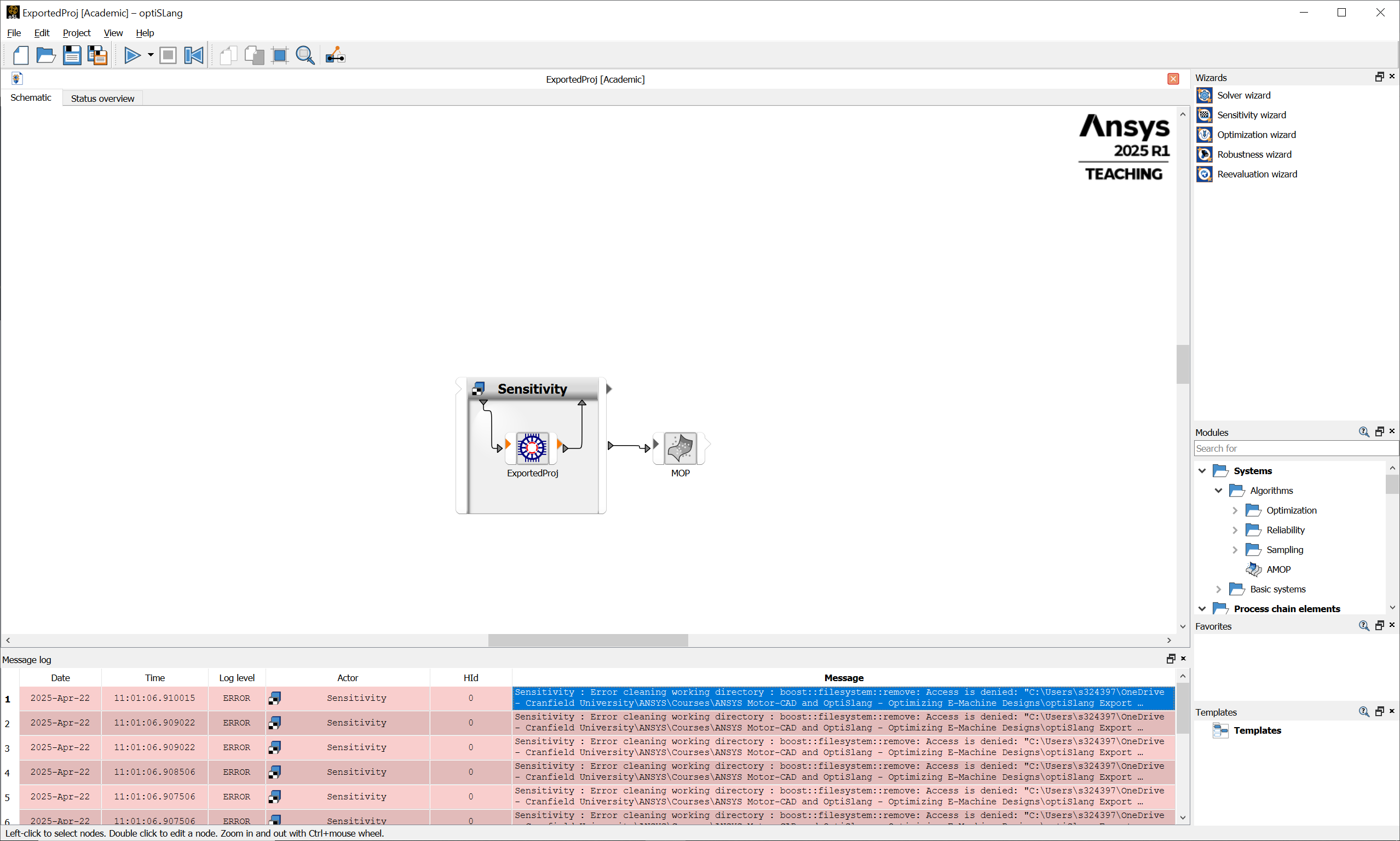Viewport: 1400px width, 841px height.
Task: Sort message log by Message column
Action: 844,678
